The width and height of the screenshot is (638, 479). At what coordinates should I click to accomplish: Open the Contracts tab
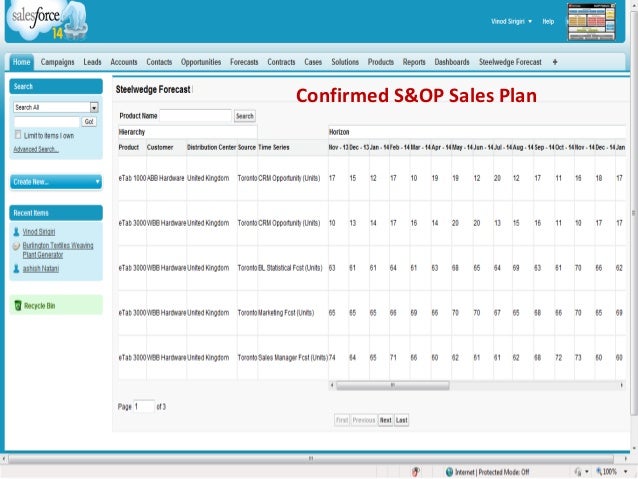click(x=281, y=62)
